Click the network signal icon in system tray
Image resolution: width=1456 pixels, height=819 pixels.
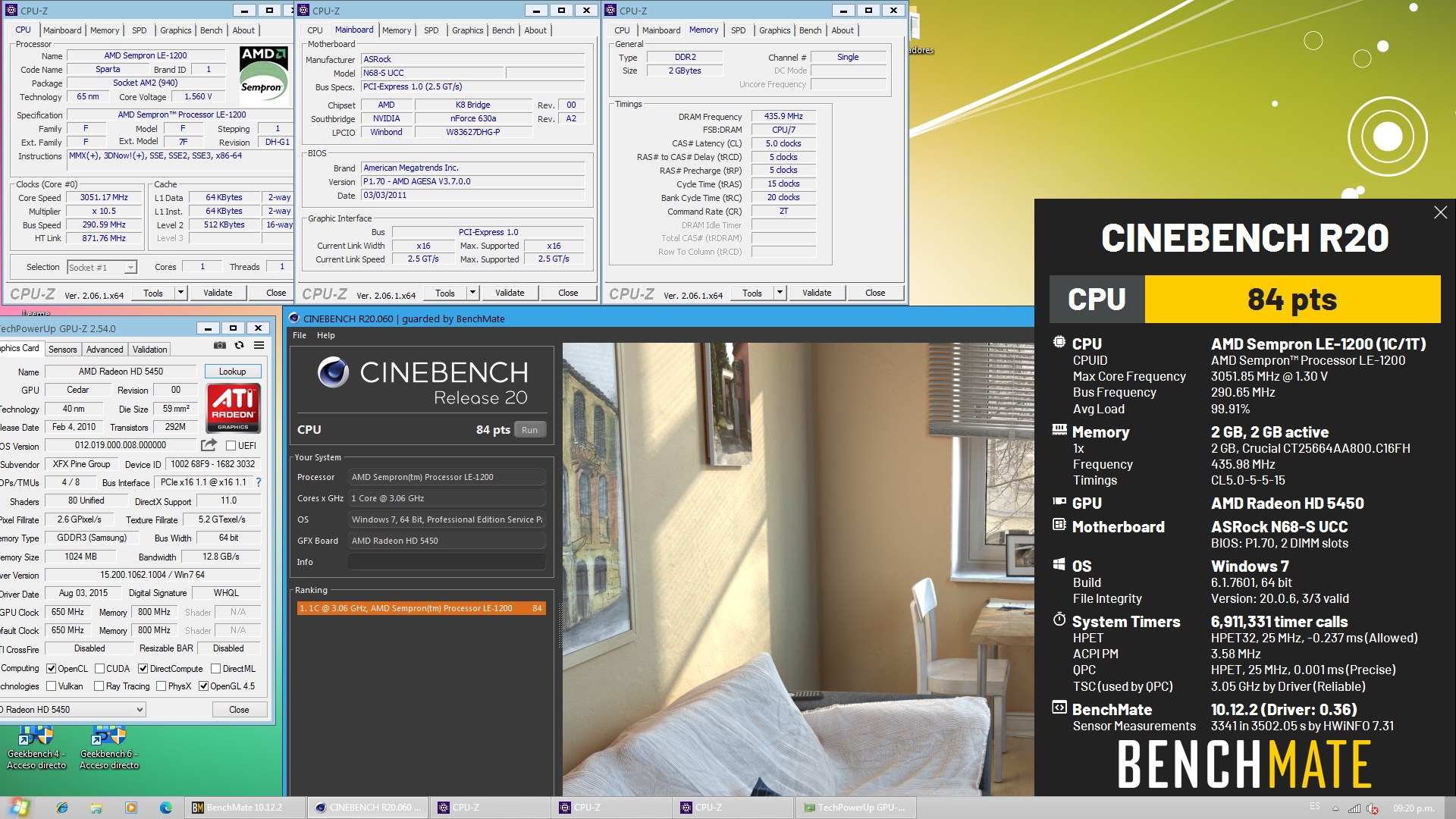(x=1354, y=808)
